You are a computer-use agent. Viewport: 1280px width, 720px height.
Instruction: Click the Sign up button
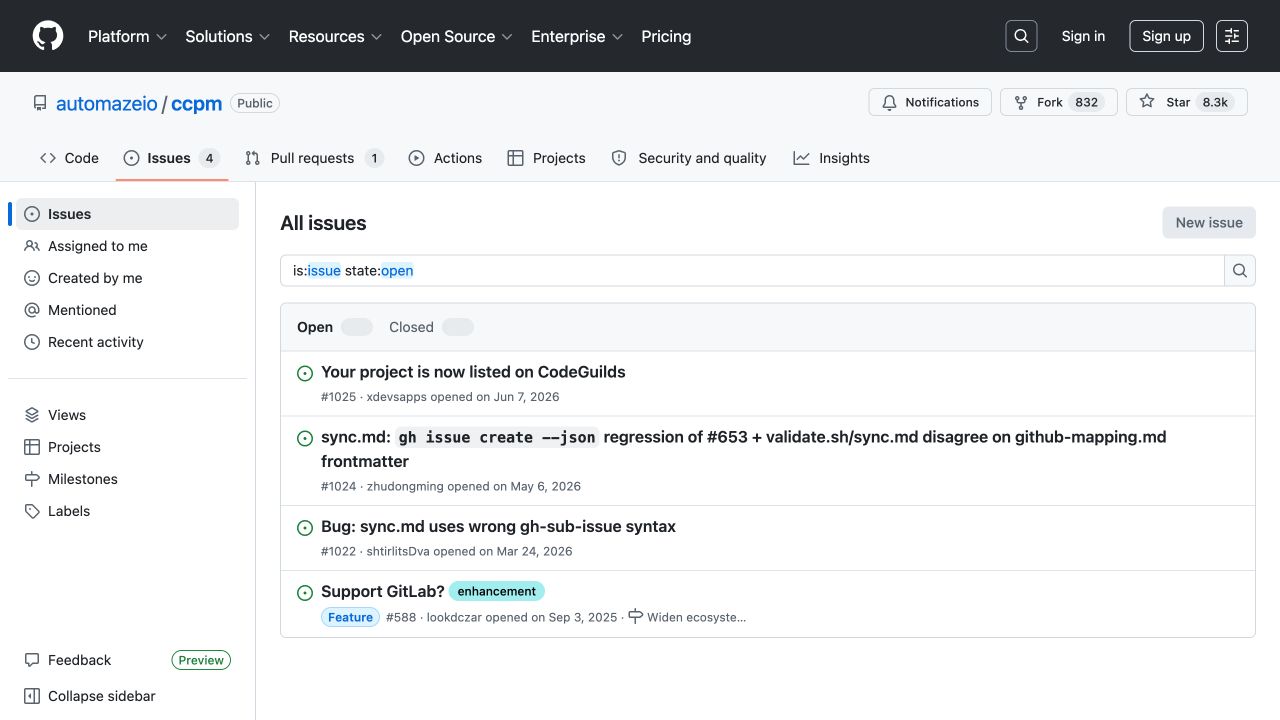[x=1166, y=36]
